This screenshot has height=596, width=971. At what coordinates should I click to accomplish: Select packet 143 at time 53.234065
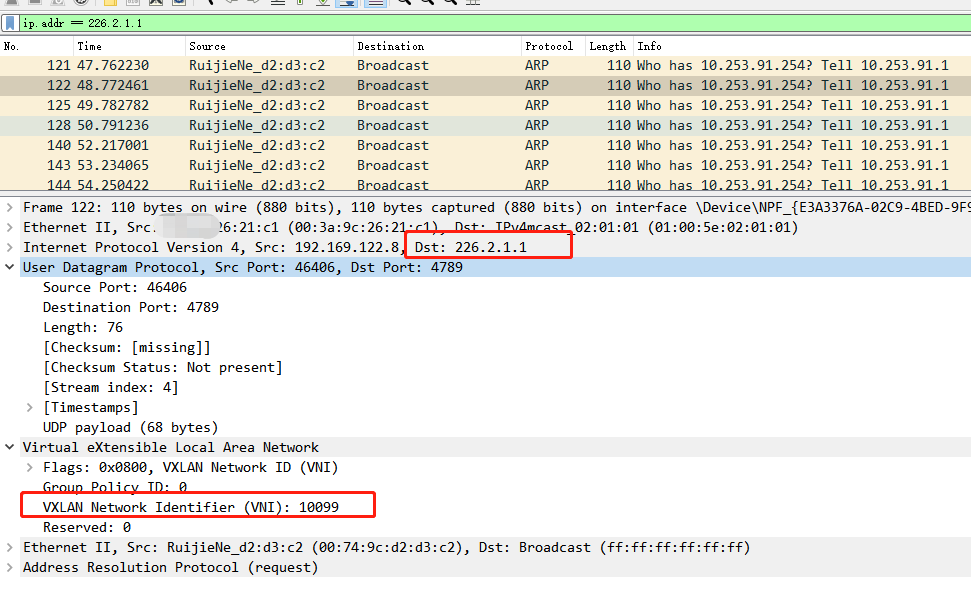point(112,165)
